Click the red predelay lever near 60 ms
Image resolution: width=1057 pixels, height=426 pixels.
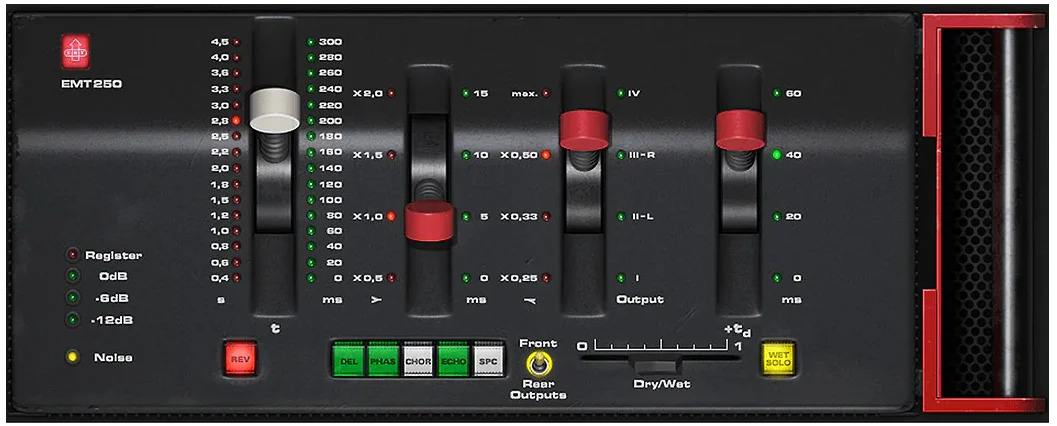[x=740, y=130]
